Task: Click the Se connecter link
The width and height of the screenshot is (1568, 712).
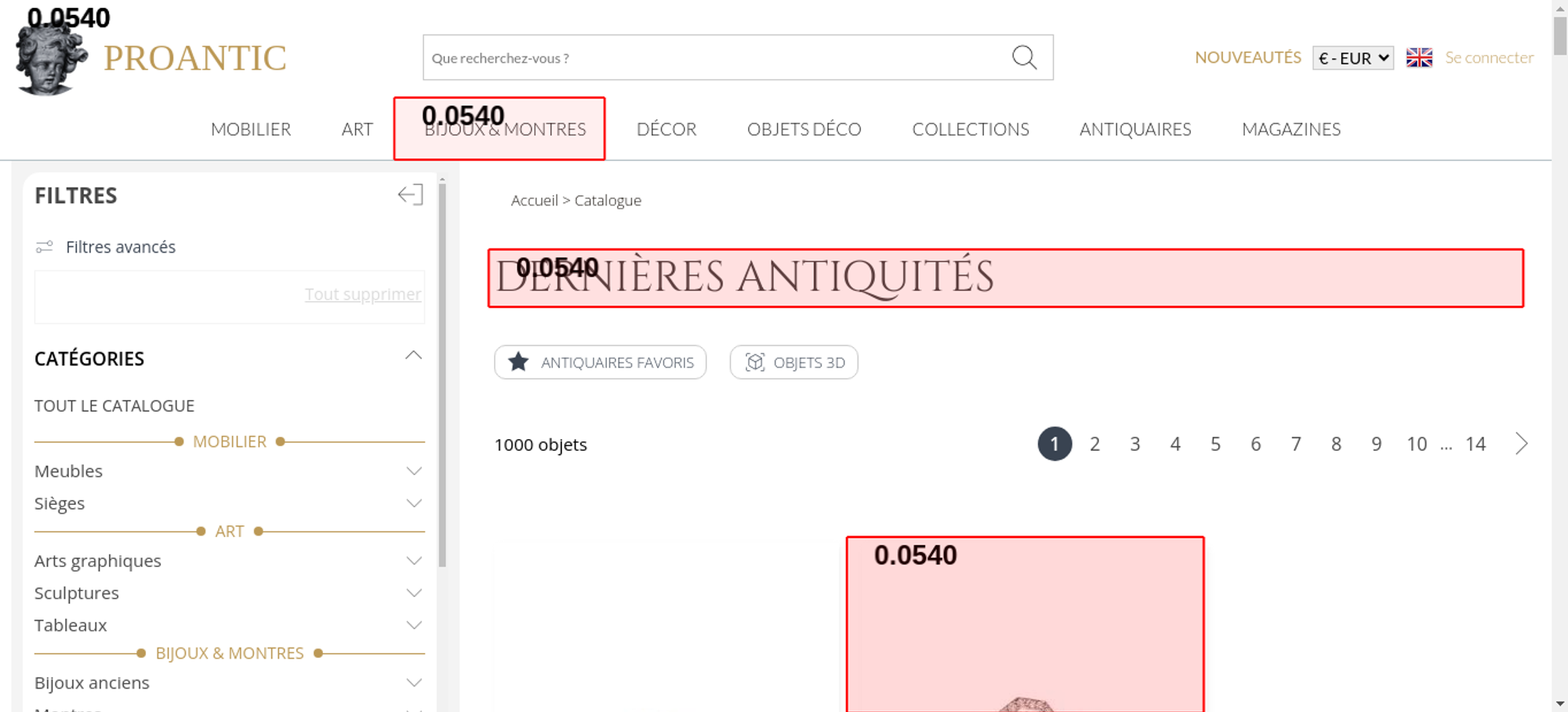Action: pyautogui.click(x=1489, y=58)
